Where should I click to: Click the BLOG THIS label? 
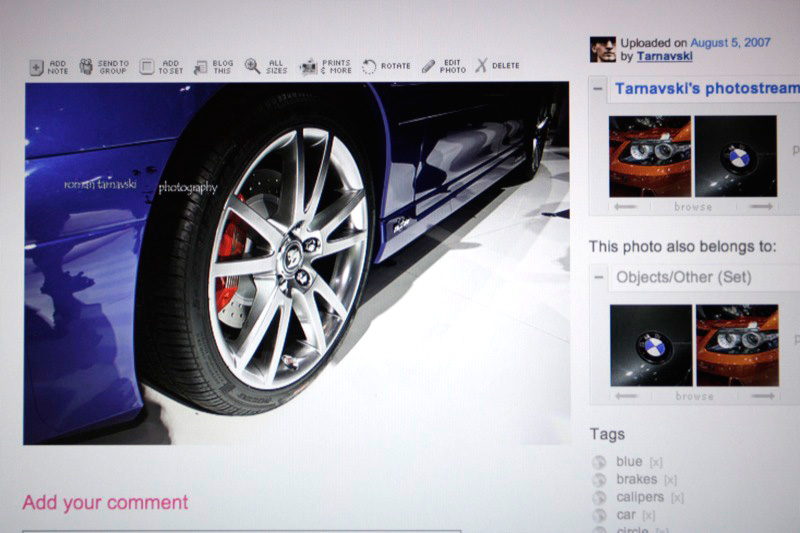[x=222, y=67]
